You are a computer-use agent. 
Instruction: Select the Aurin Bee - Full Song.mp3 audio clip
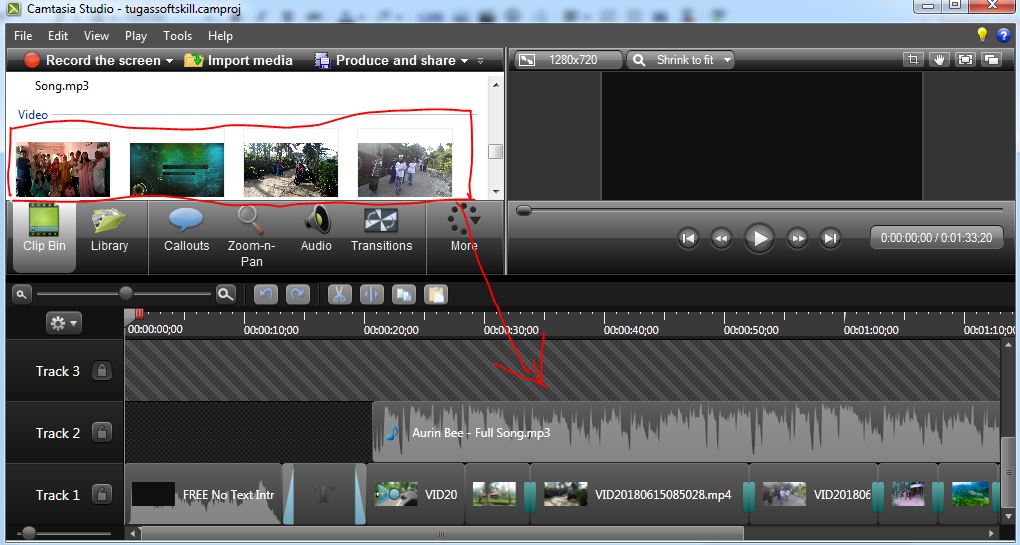pos(686,432)
